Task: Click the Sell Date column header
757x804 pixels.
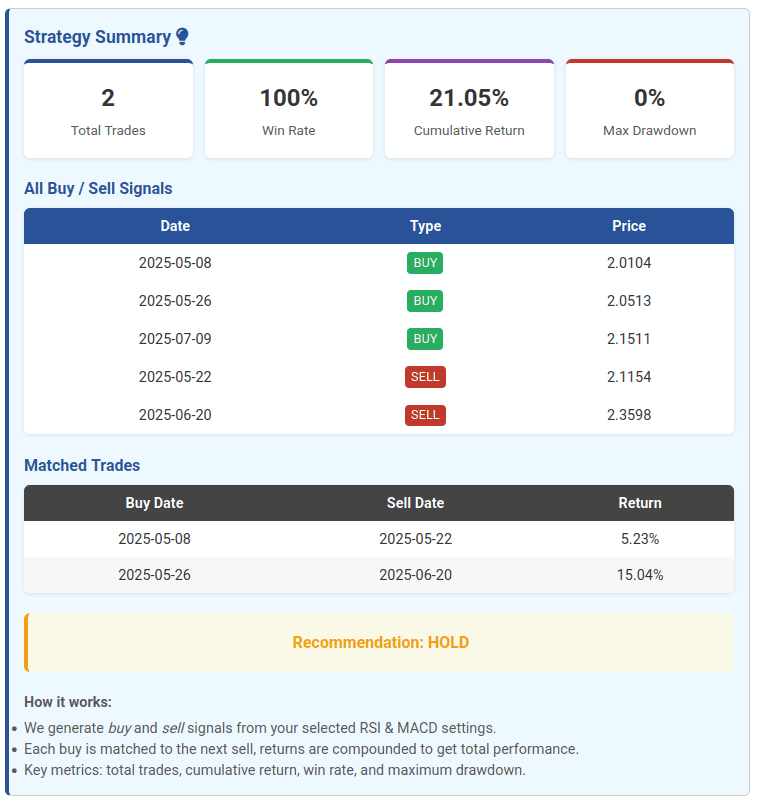Action: [415, 503]
